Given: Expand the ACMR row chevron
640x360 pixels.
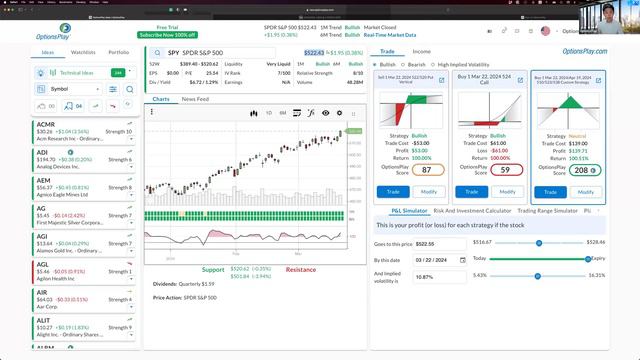Looking at the screenshot, I should click(131, 139).
